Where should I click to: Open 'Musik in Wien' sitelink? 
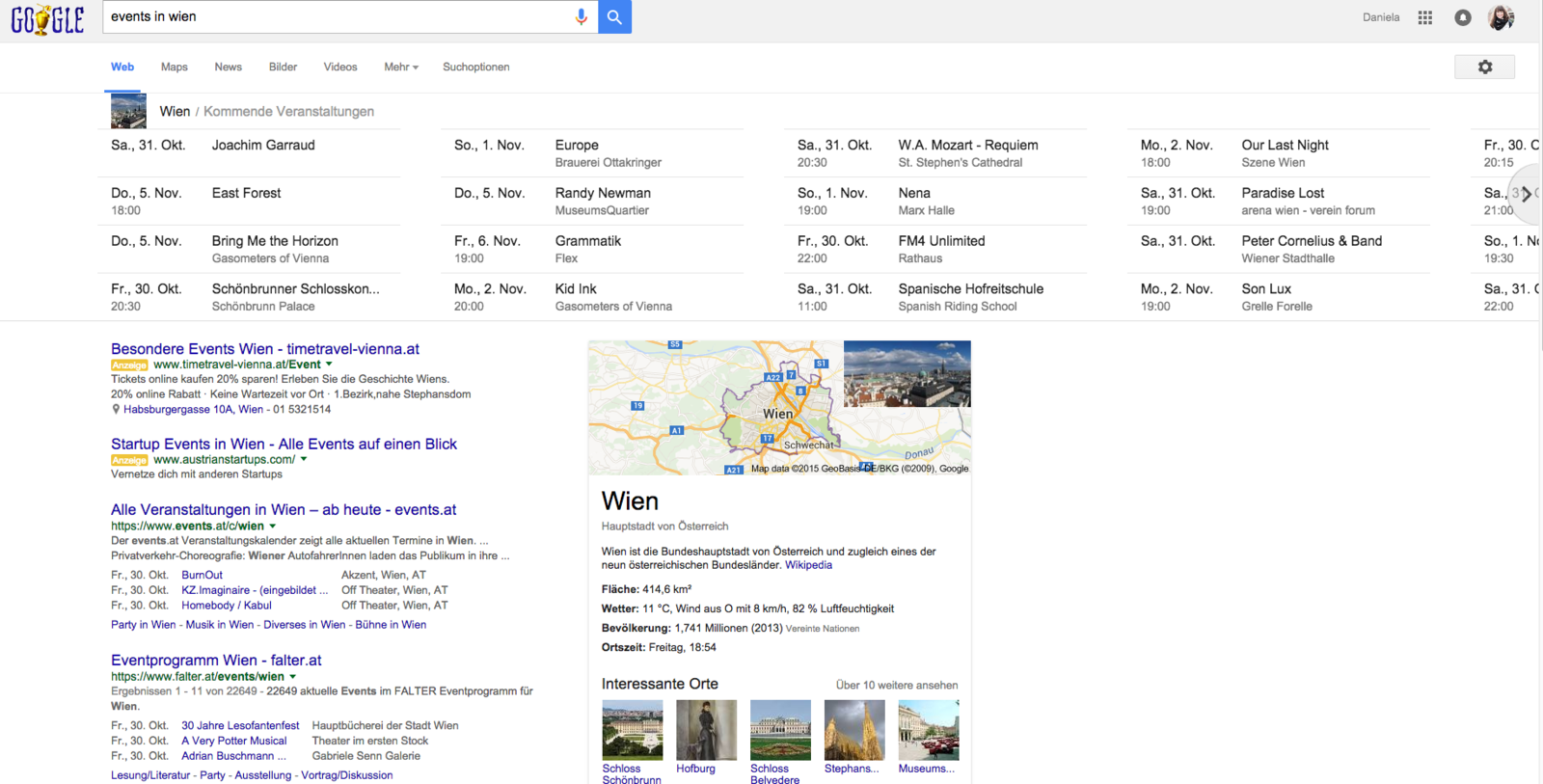click(220, 625)
